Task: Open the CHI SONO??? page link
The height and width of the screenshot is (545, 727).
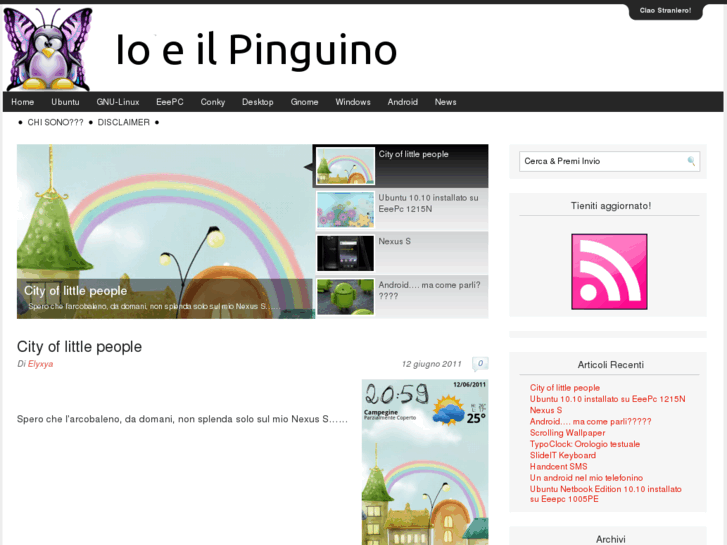Action: tap(56, 122)
